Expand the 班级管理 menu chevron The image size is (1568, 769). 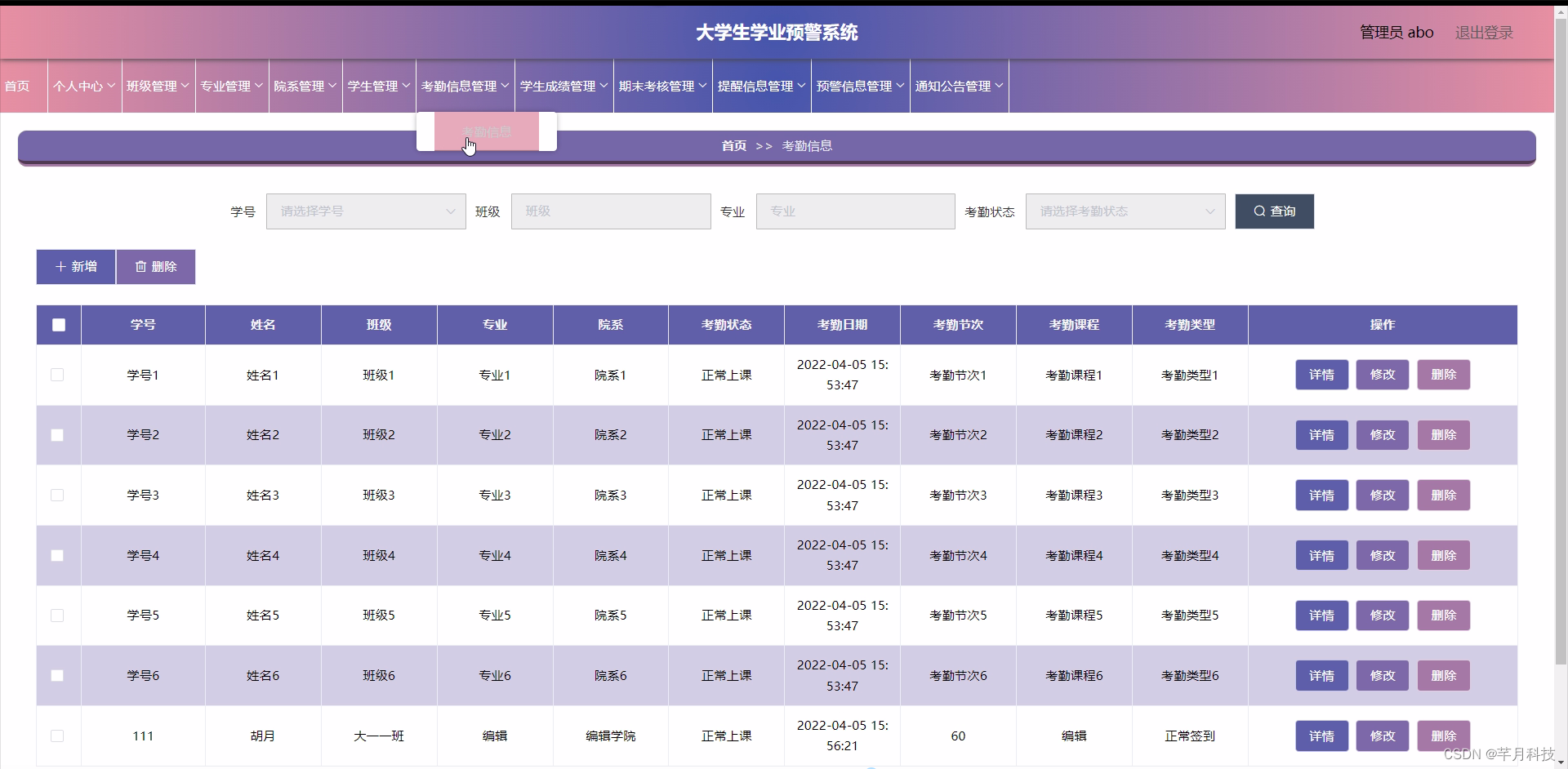point(185,86)
